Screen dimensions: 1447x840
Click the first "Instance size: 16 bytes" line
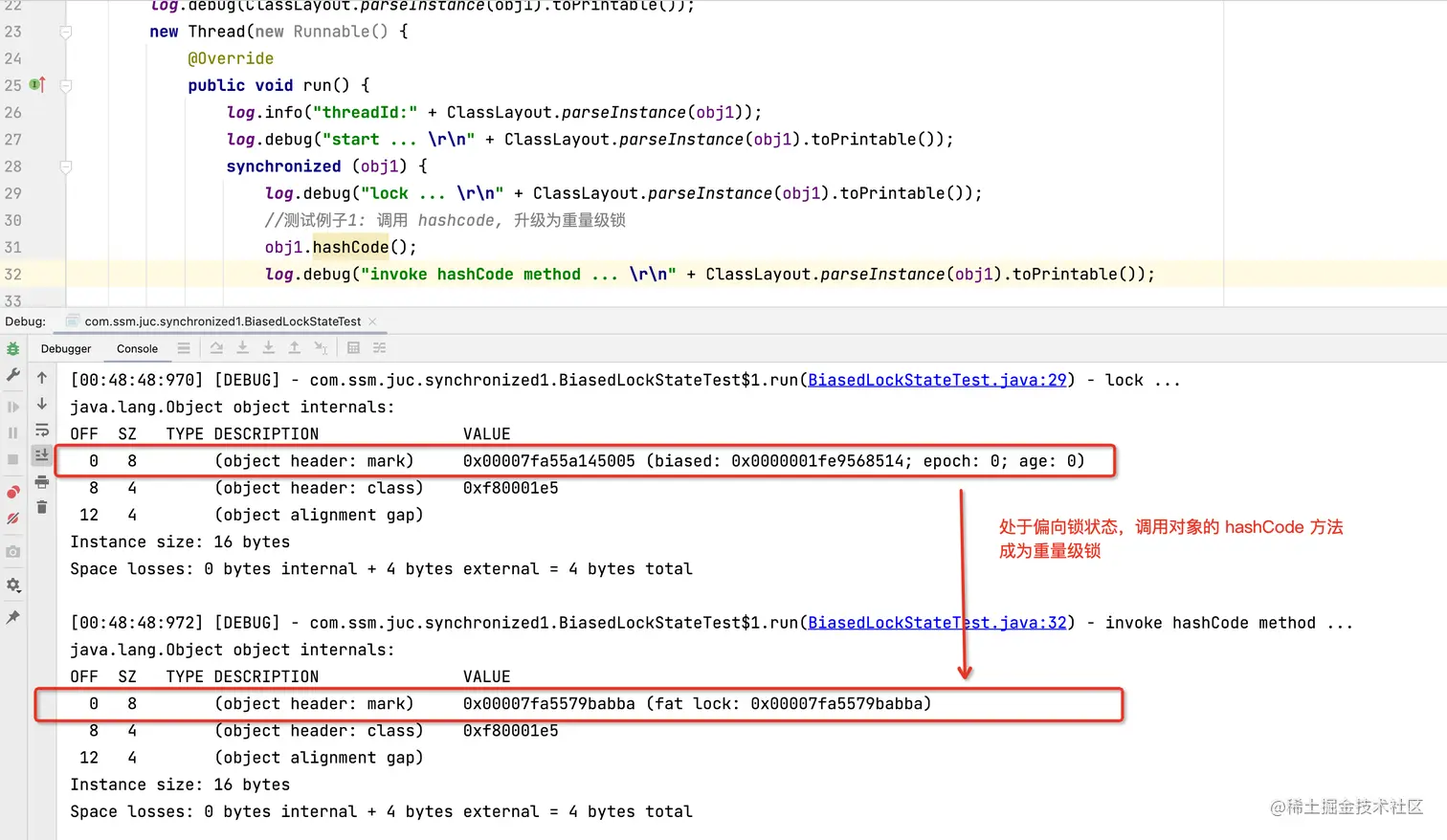[x=180, y=542]
